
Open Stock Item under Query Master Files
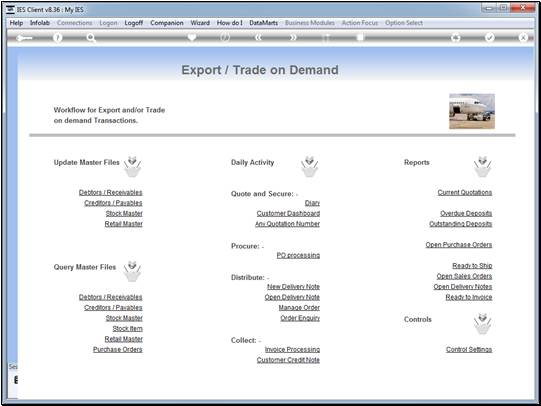(127, 328)
